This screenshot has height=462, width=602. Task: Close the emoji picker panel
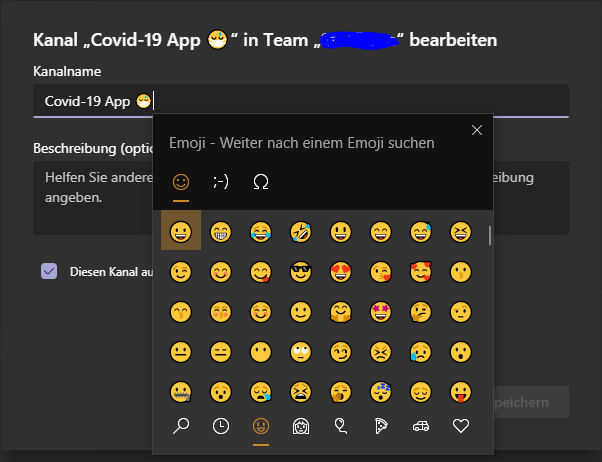pyautogui.click(x=477, y=130)
